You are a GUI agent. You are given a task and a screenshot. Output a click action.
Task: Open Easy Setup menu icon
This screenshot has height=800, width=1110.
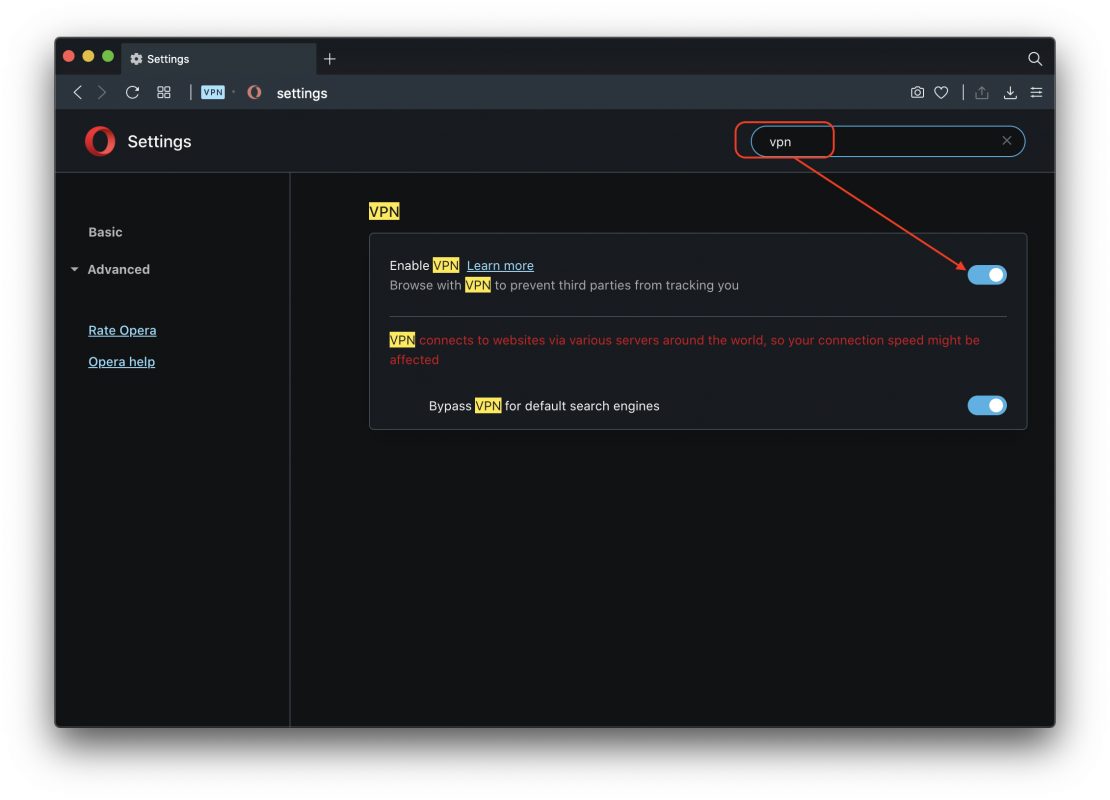1036,93
